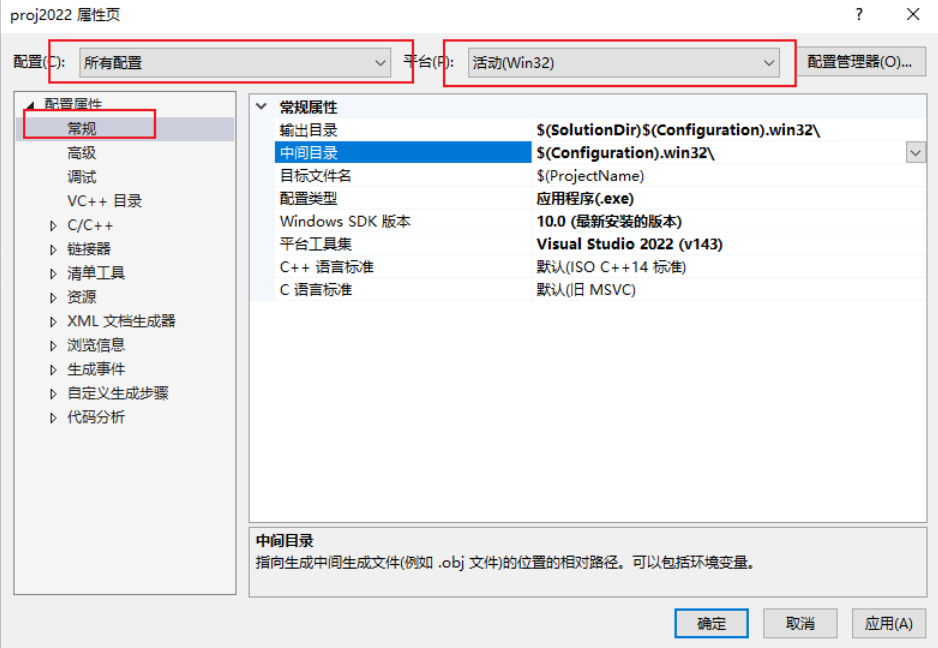Select the 资源 tree label

point(82,297)
